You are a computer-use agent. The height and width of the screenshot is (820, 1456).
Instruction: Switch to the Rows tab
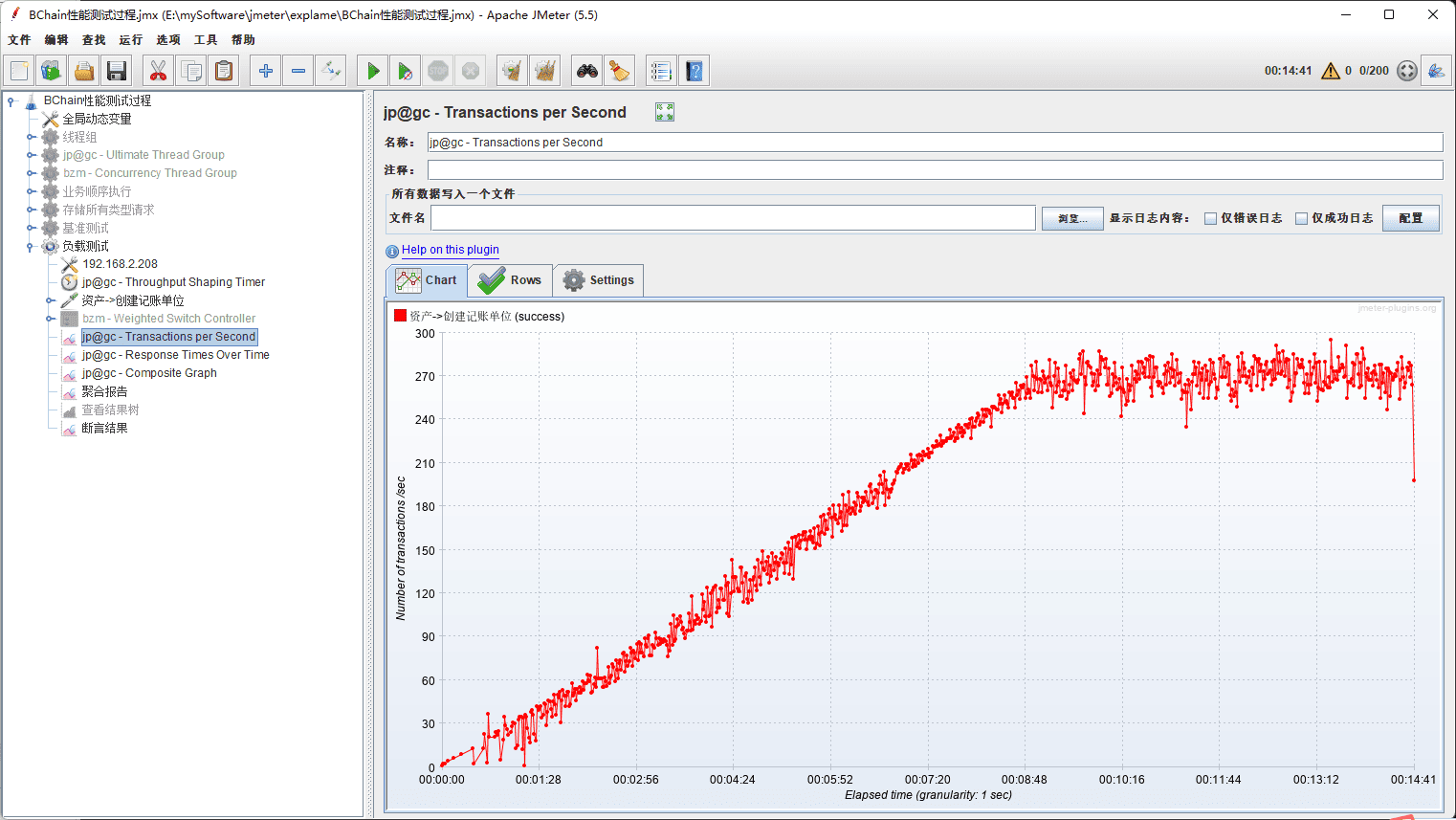(x=511, y=280)
